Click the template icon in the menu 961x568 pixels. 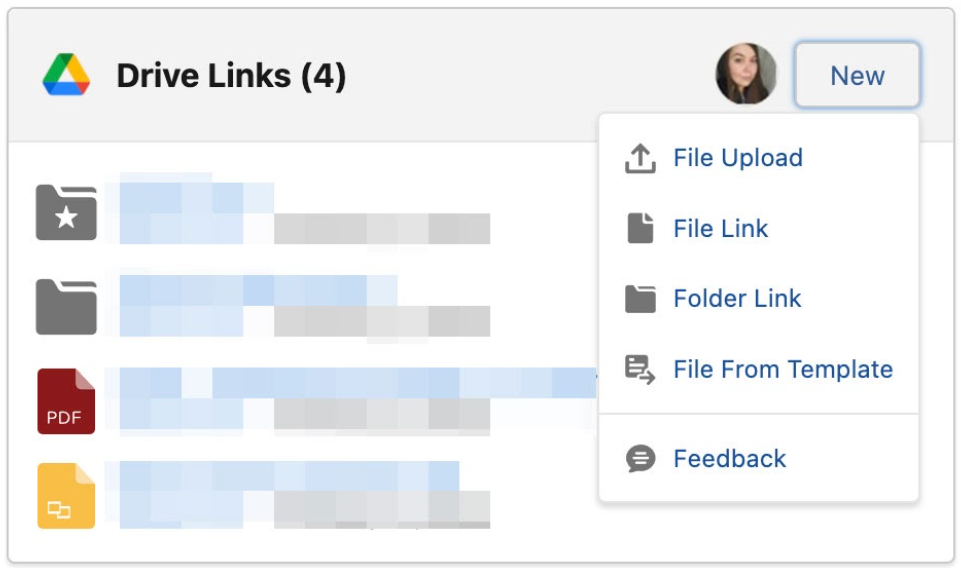[x=640, y=369]
